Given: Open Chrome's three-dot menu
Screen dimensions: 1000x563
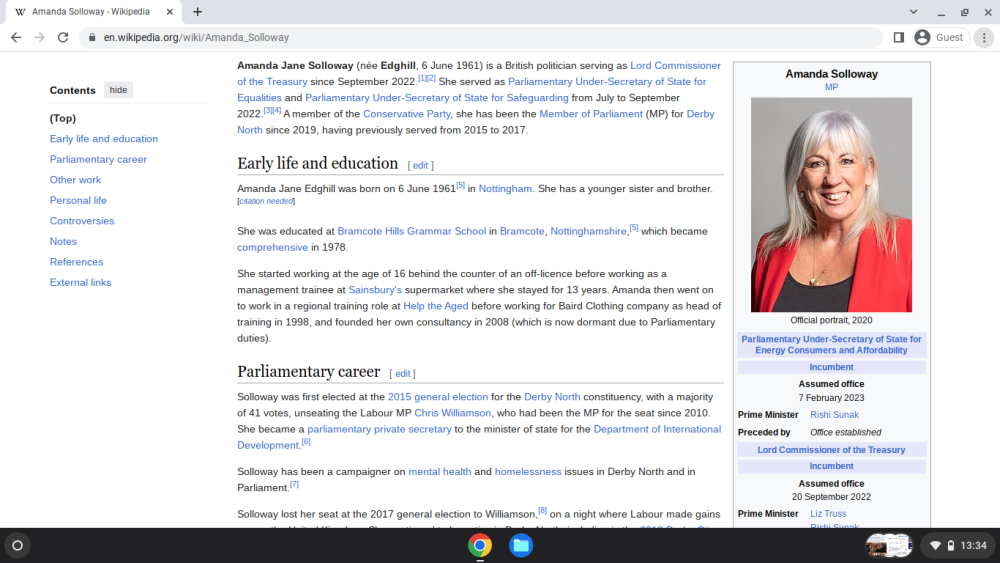Looking at the screenshot, I should click(984, 38).
